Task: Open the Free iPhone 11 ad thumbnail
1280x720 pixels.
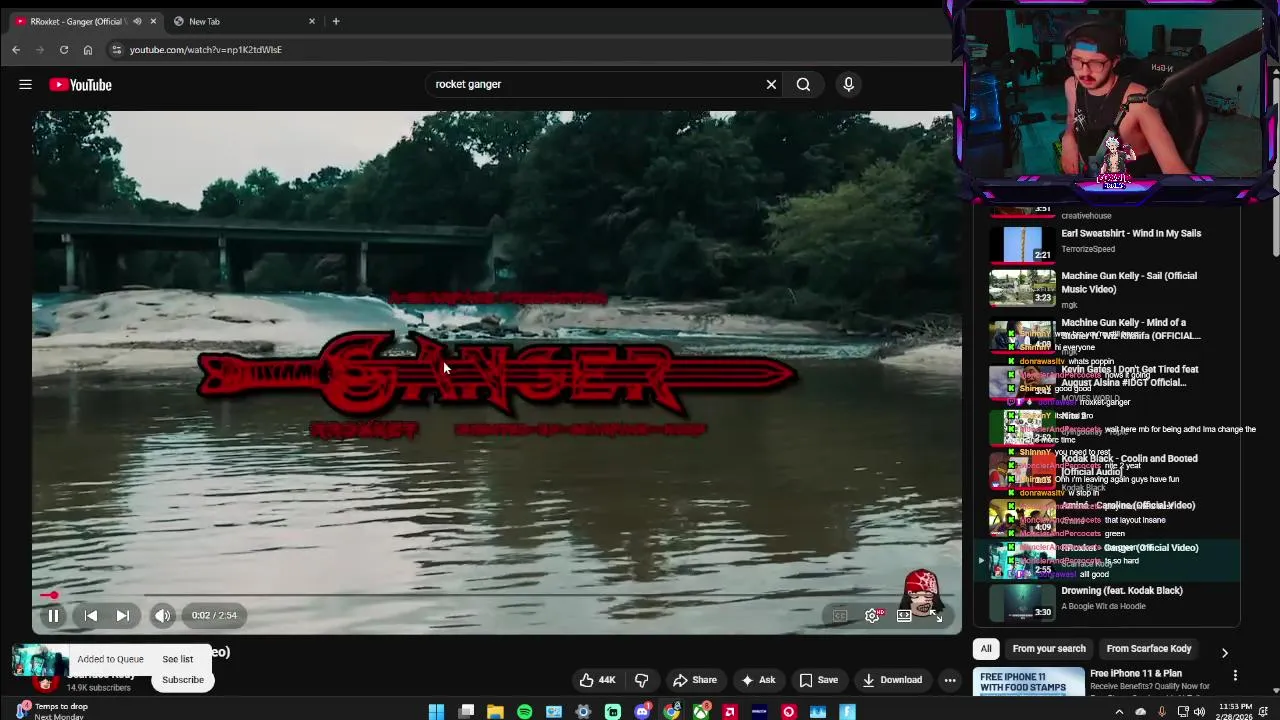Action: pyautogui.click(x=1029, y=682)
